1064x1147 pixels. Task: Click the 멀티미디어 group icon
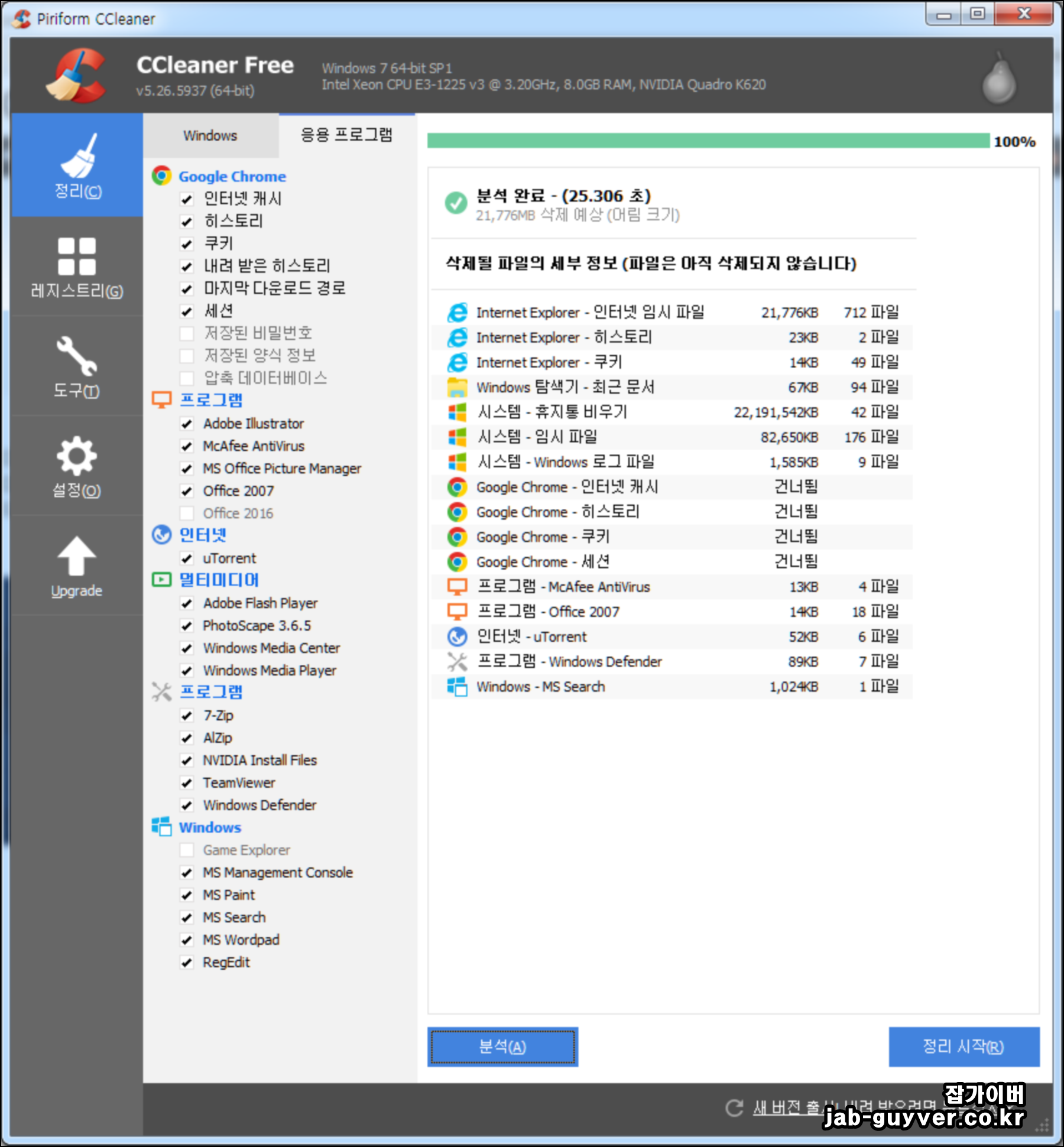click(x=161, y=580)
